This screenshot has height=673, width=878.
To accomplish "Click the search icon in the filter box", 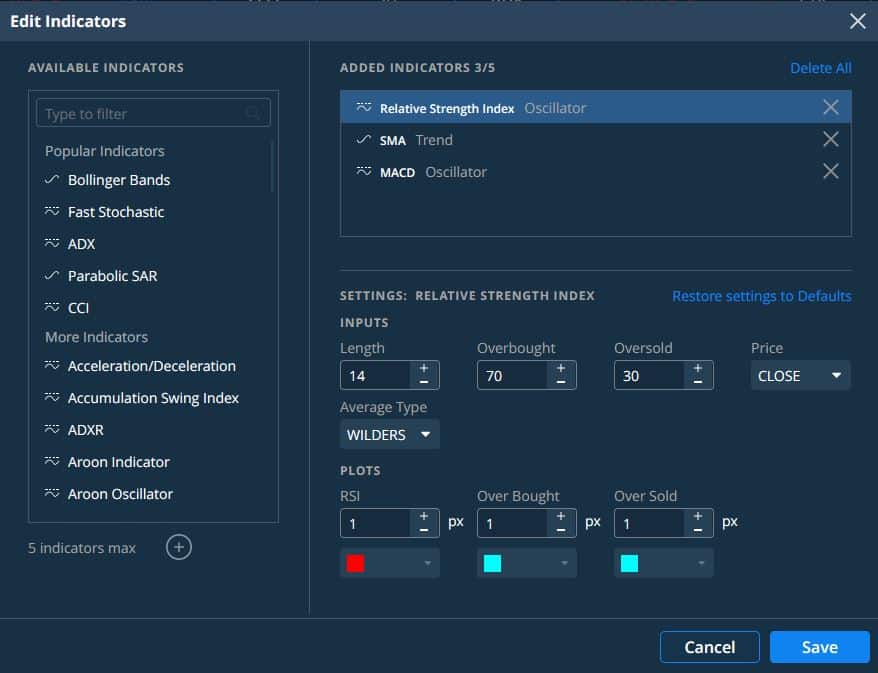I will pos(253,114).
